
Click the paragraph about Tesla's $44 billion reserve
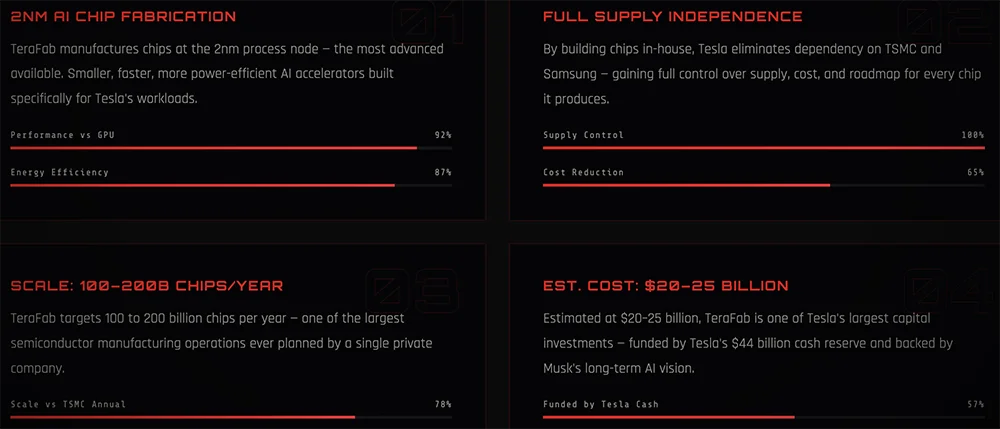pos(747,343)
